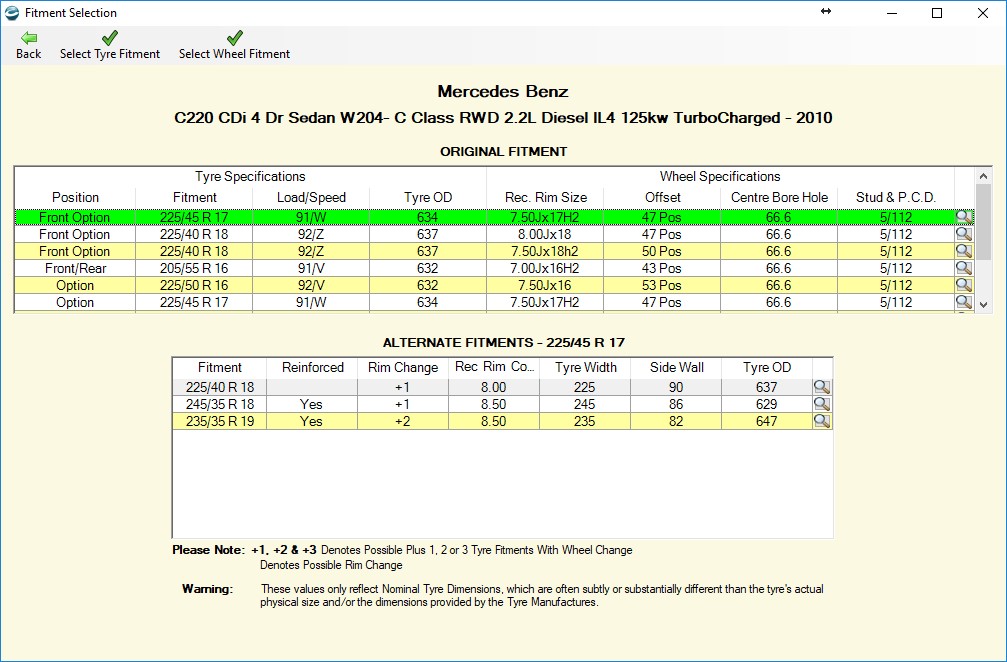
Task: Go back using the green Back arrow
Action: [x=28, y=45]
